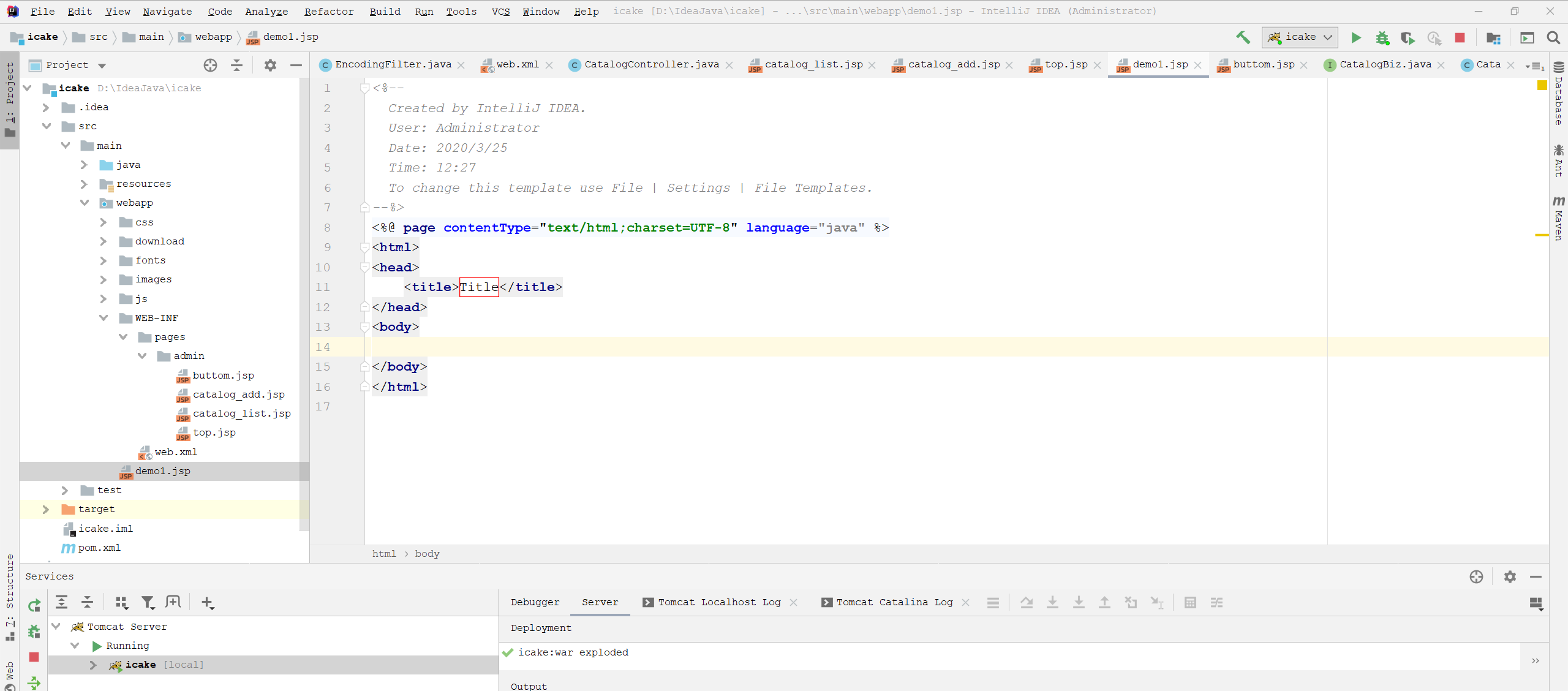Open the Debugger tab in Services
Screen dimensions: 1568x691
click(x=535, y=602)
